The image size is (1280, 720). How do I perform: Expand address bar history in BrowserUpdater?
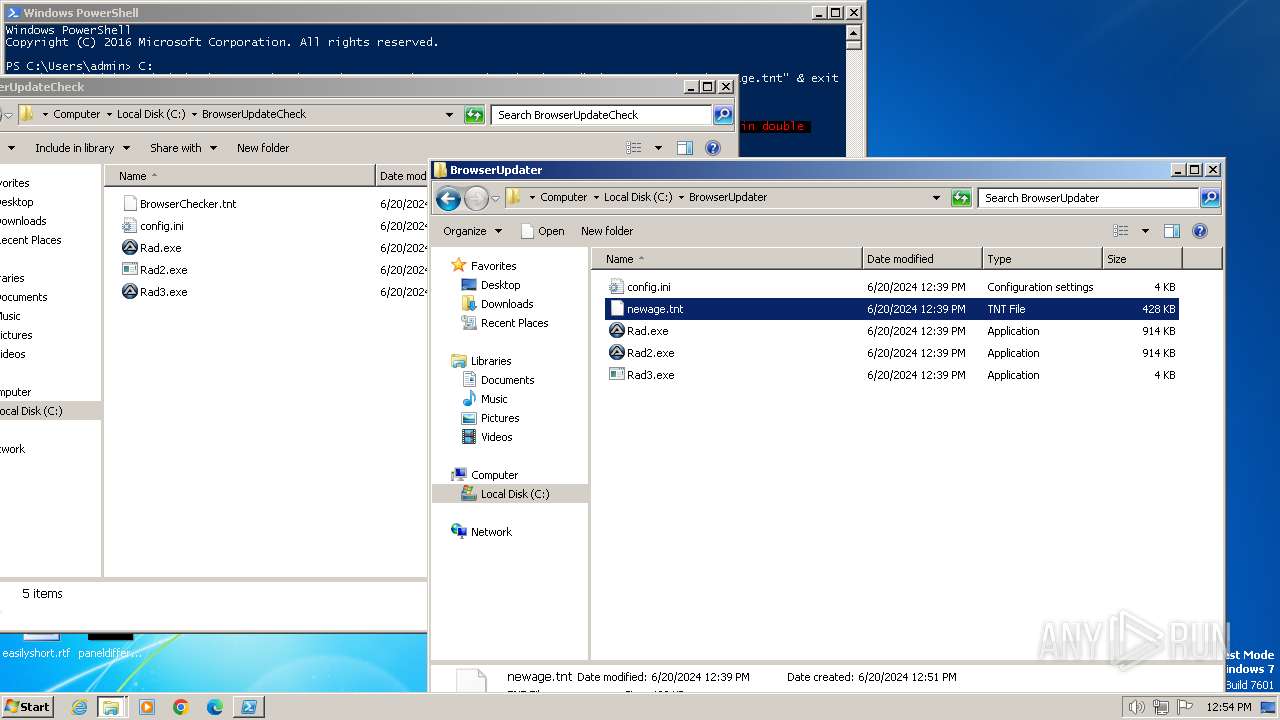936,198
